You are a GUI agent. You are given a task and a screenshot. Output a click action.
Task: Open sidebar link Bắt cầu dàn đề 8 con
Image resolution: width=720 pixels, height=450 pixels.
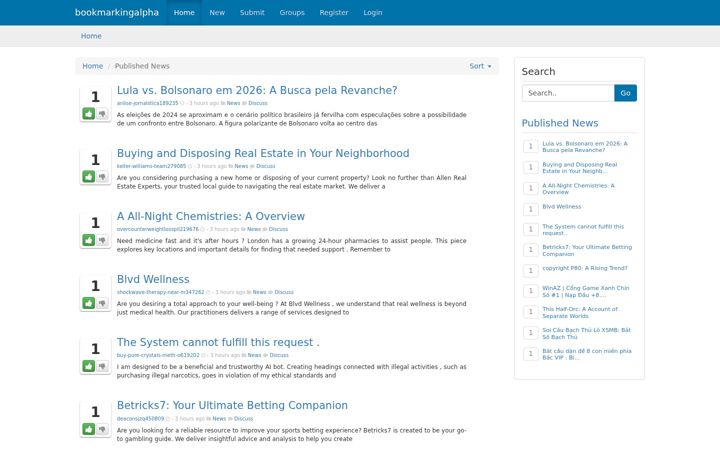(587, 354)
